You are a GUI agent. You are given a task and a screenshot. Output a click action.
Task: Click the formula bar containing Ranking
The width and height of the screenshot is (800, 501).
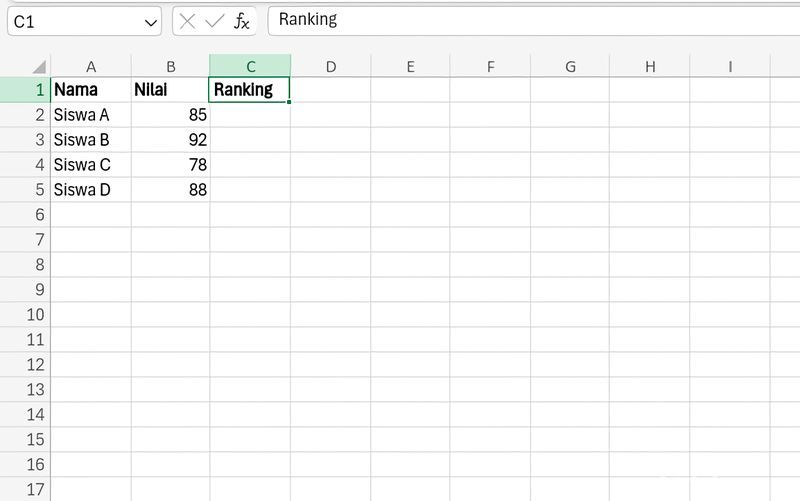tap(534, 21)
